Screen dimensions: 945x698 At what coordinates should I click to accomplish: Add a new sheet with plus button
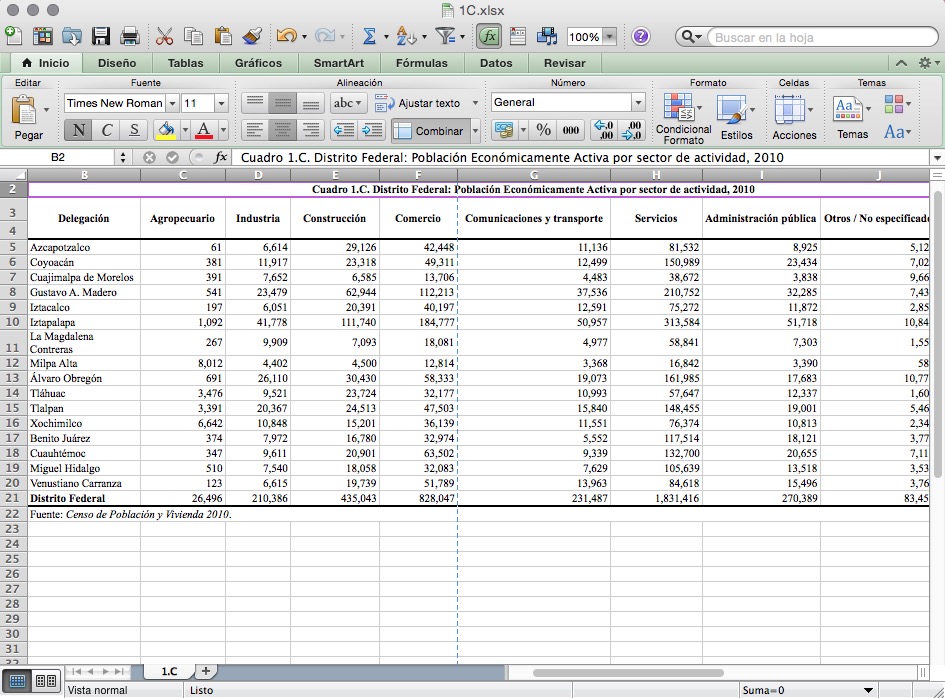coord(206,671)
